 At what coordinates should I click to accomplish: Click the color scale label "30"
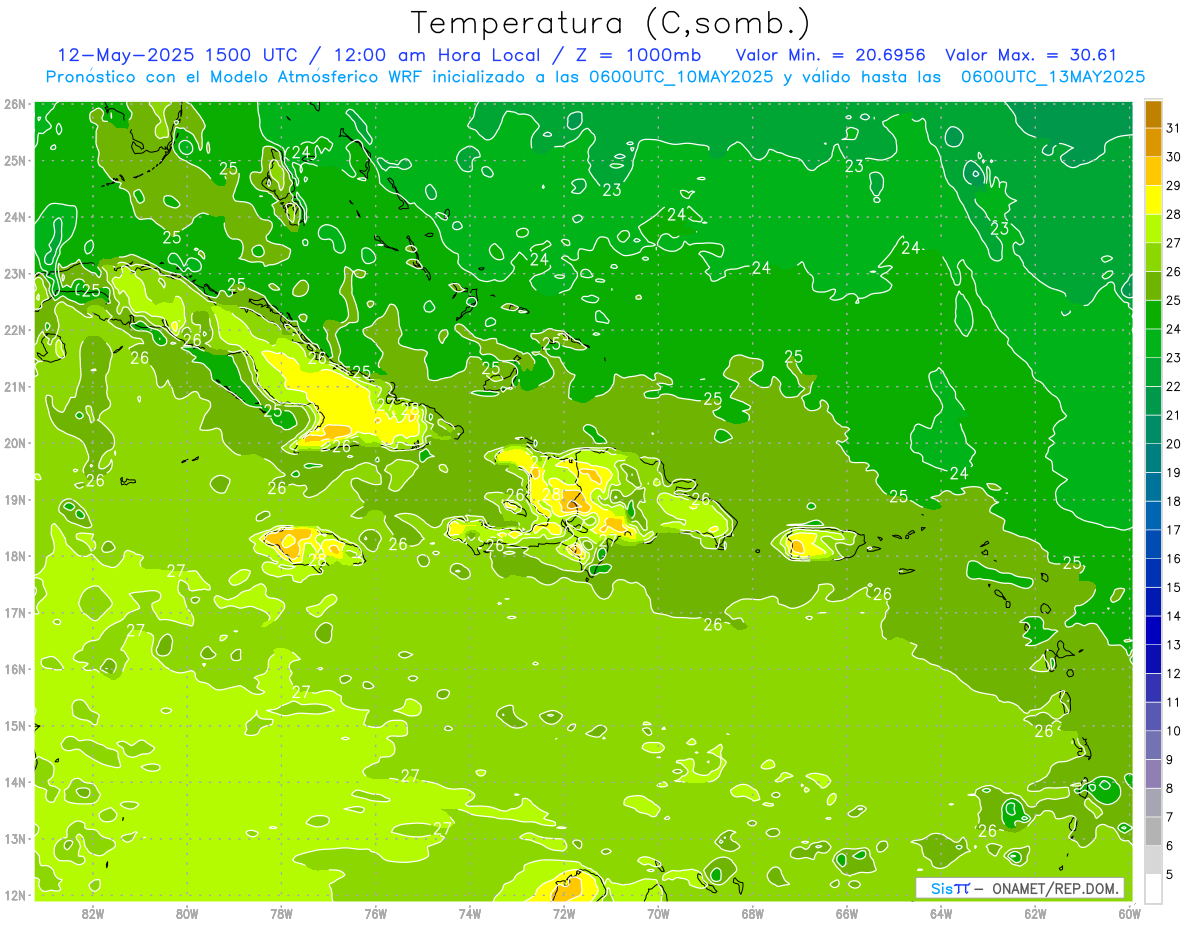(x=1173, y=157)
